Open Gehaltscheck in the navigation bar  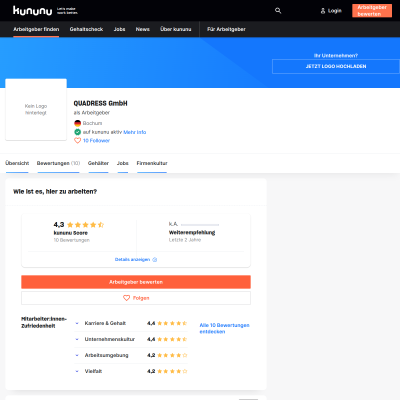click(x=86, y=29)
